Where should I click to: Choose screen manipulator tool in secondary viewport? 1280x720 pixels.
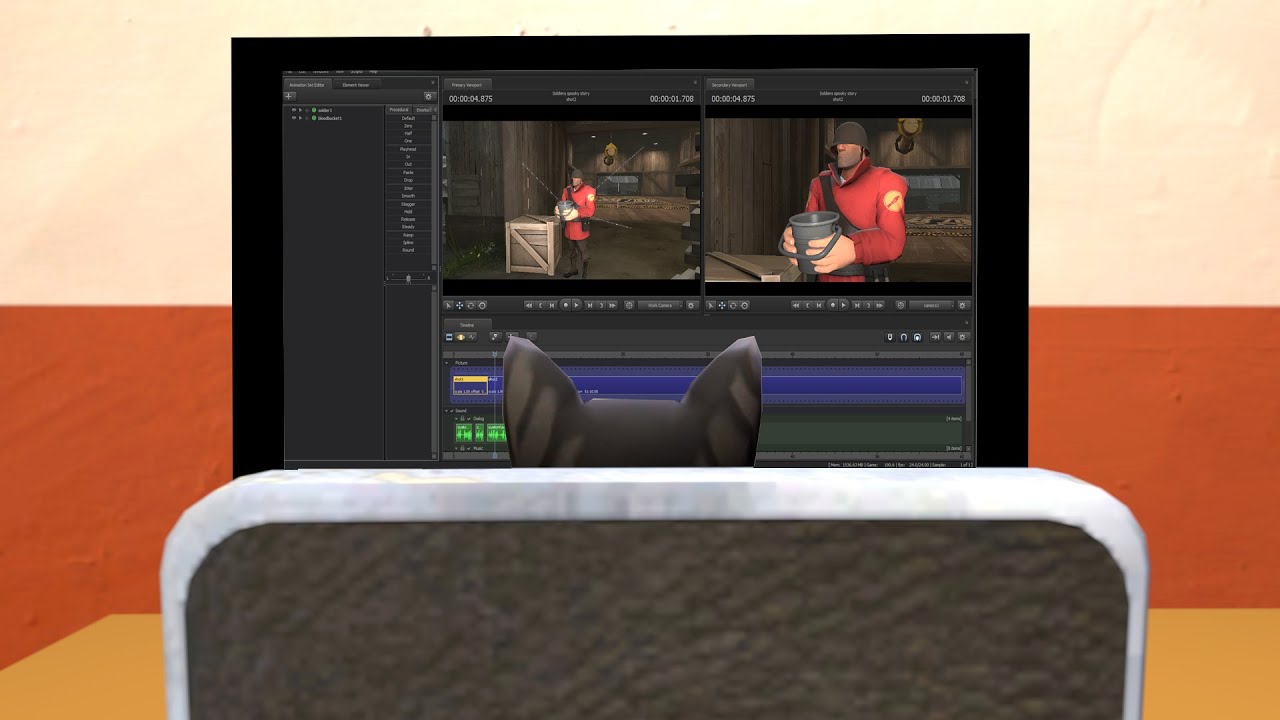coord(744,305)
